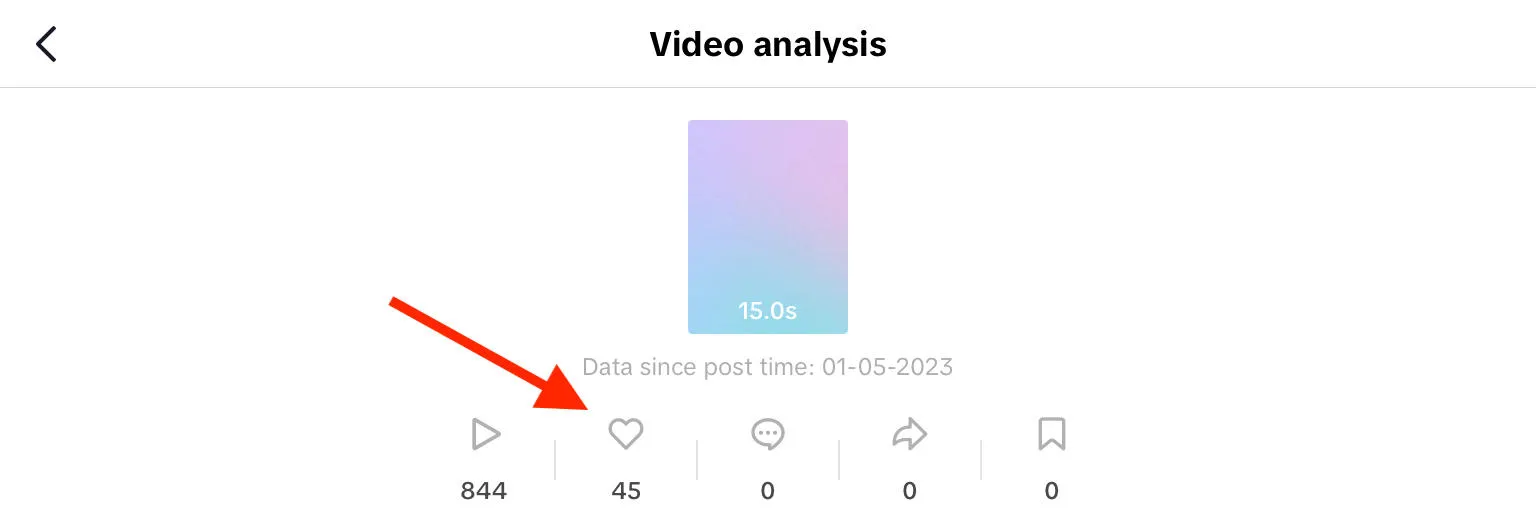Viewport: 1536px width, 528px height.
Task: Click the play views icon
Action: [485, 435]
